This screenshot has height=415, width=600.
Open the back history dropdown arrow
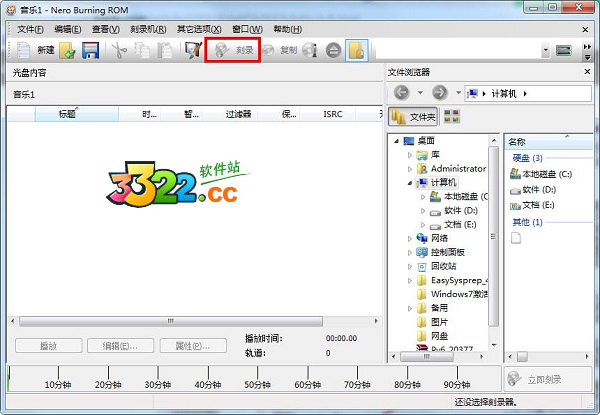[420, 93]
